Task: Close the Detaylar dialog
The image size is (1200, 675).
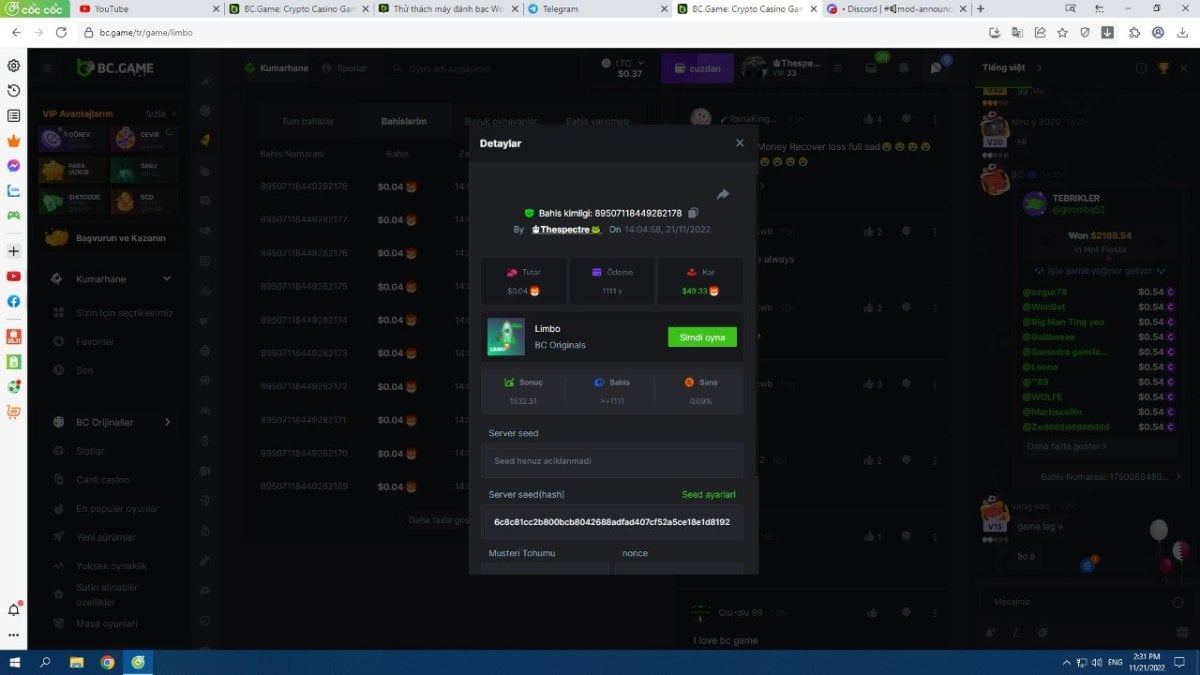Action: 740,143
